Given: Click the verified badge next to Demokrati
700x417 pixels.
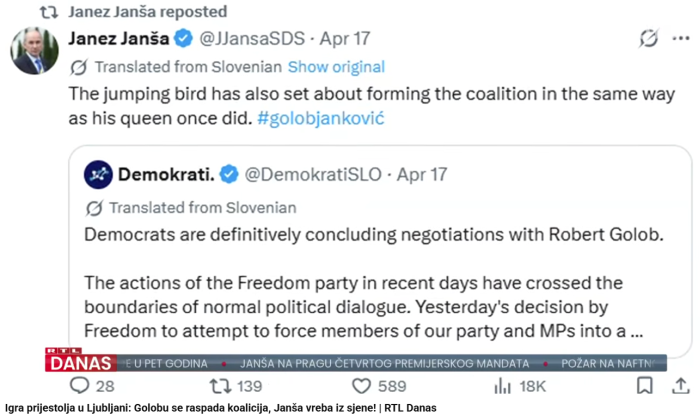Looking at the screenshot, I should point(229,174).
